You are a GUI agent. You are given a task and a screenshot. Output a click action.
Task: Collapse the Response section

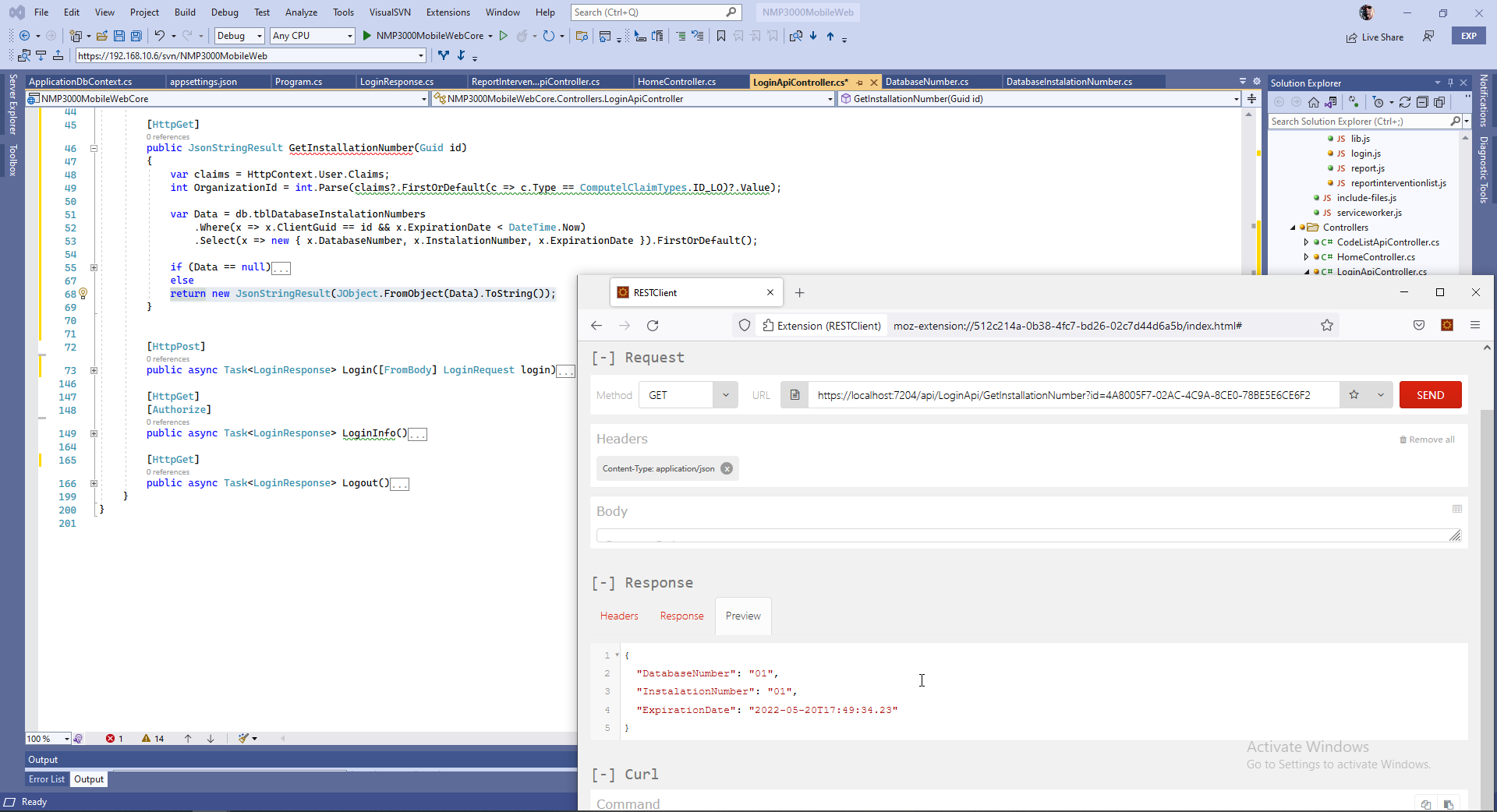pyautogui.click(x=603, y=583)
